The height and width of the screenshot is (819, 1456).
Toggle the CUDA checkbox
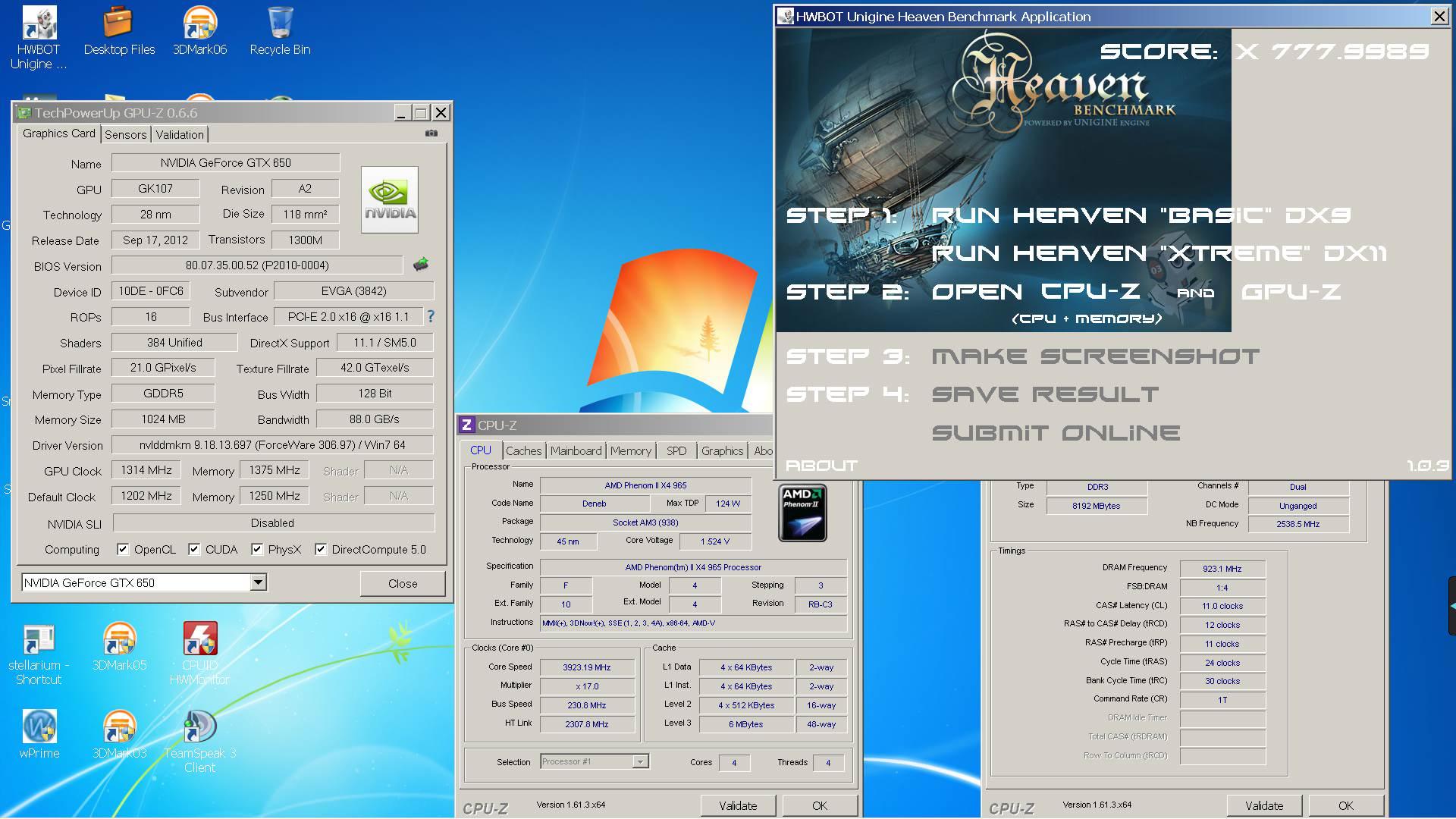coord(194,549)
